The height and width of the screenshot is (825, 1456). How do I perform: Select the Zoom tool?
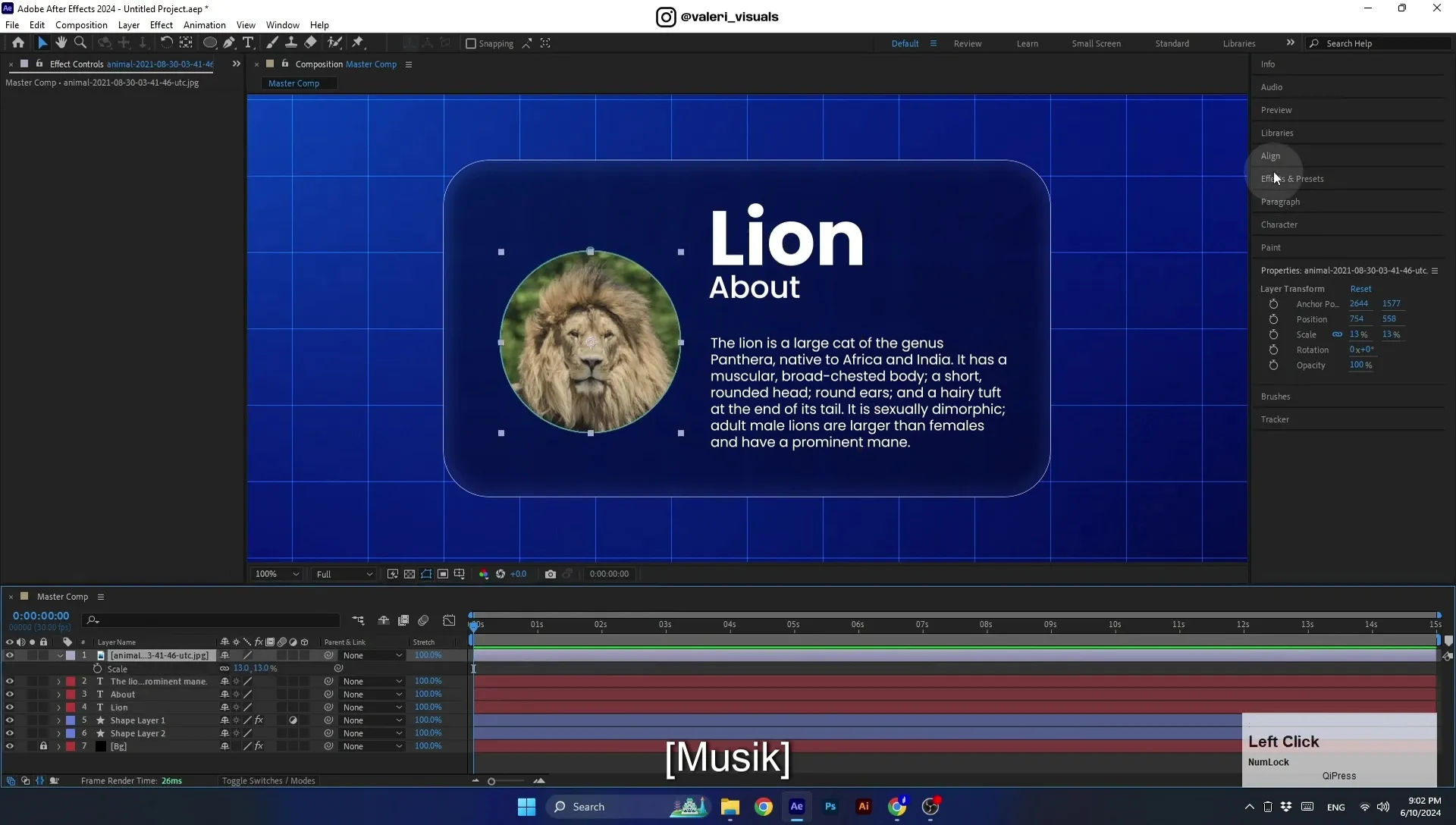coord(80,43)
